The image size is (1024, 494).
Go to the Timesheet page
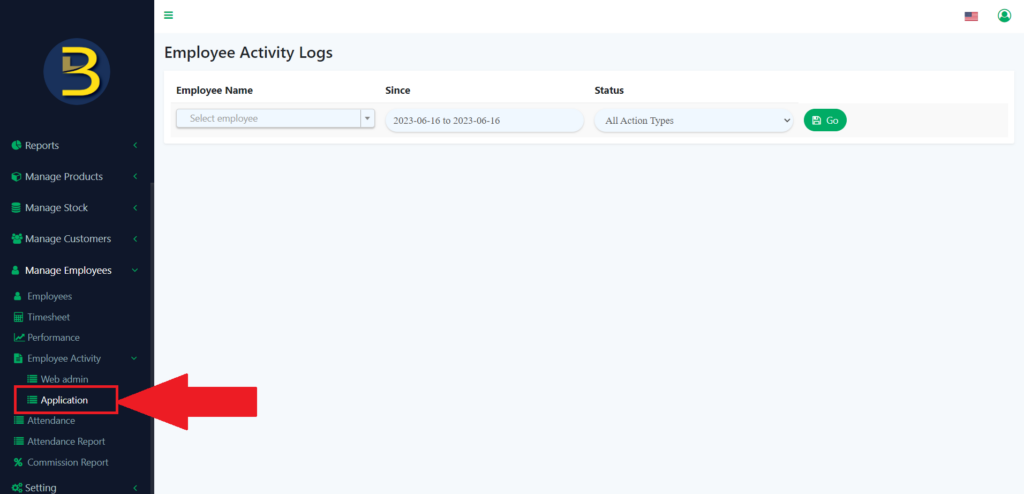pyautogui.click(x=48, y=317)
